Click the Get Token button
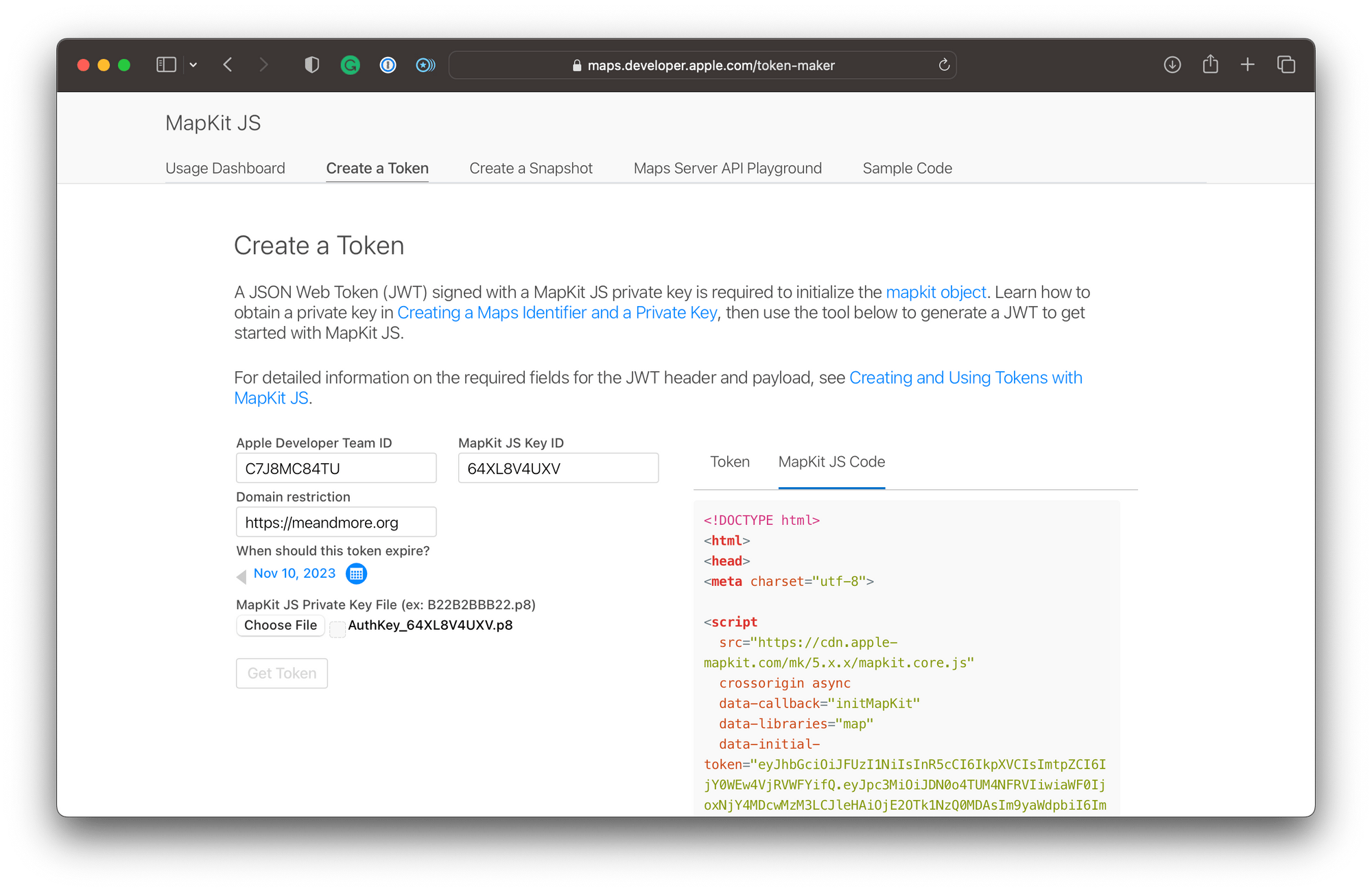This screenshot has width=1372, height=892. [281, 673]
